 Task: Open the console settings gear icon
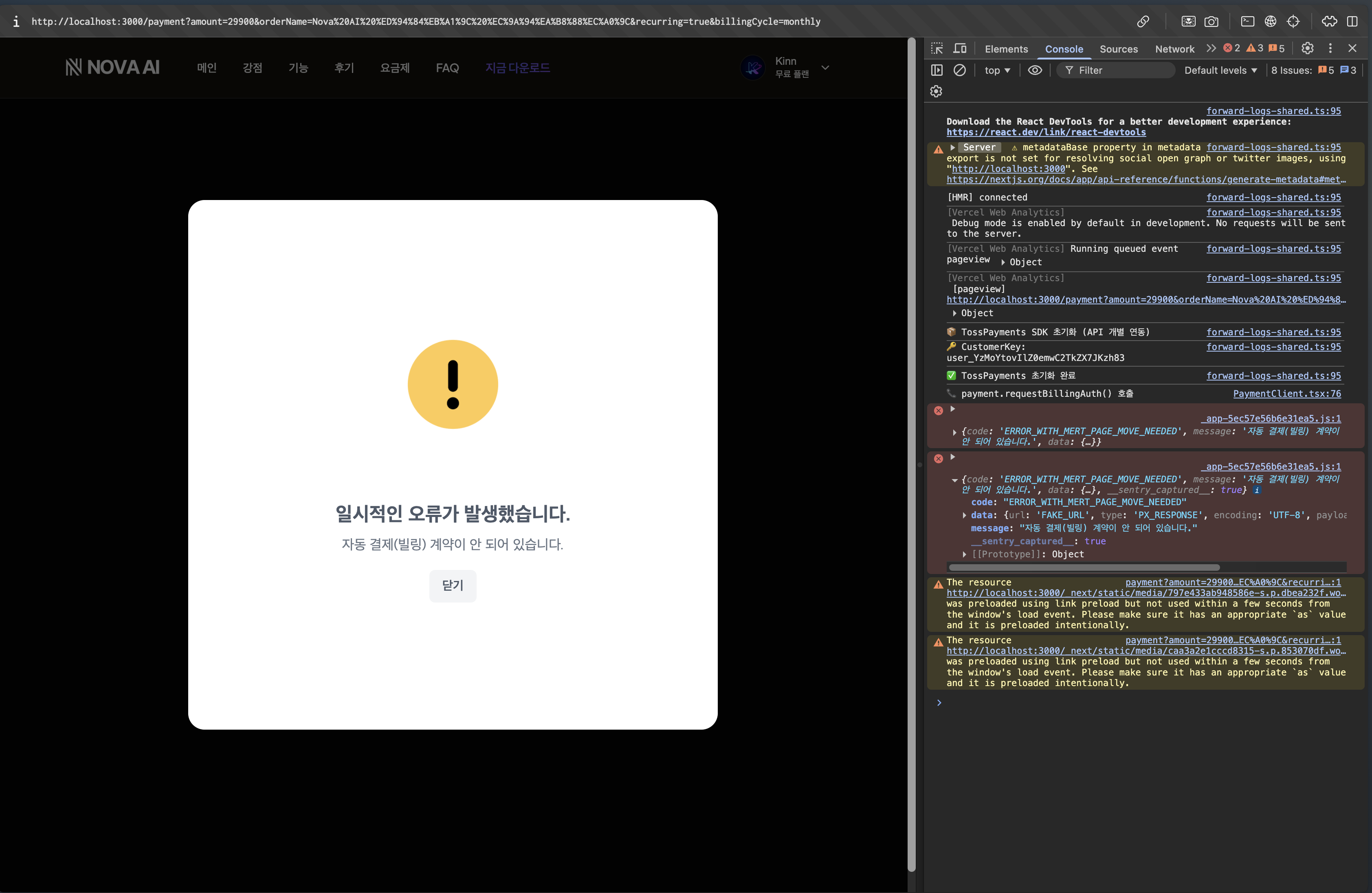point(936,91)
